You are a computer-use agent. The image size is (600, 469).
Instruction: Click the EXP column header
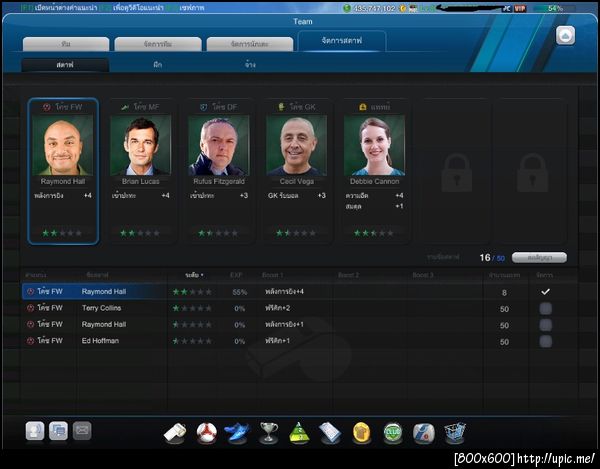(x=236, y=275)
